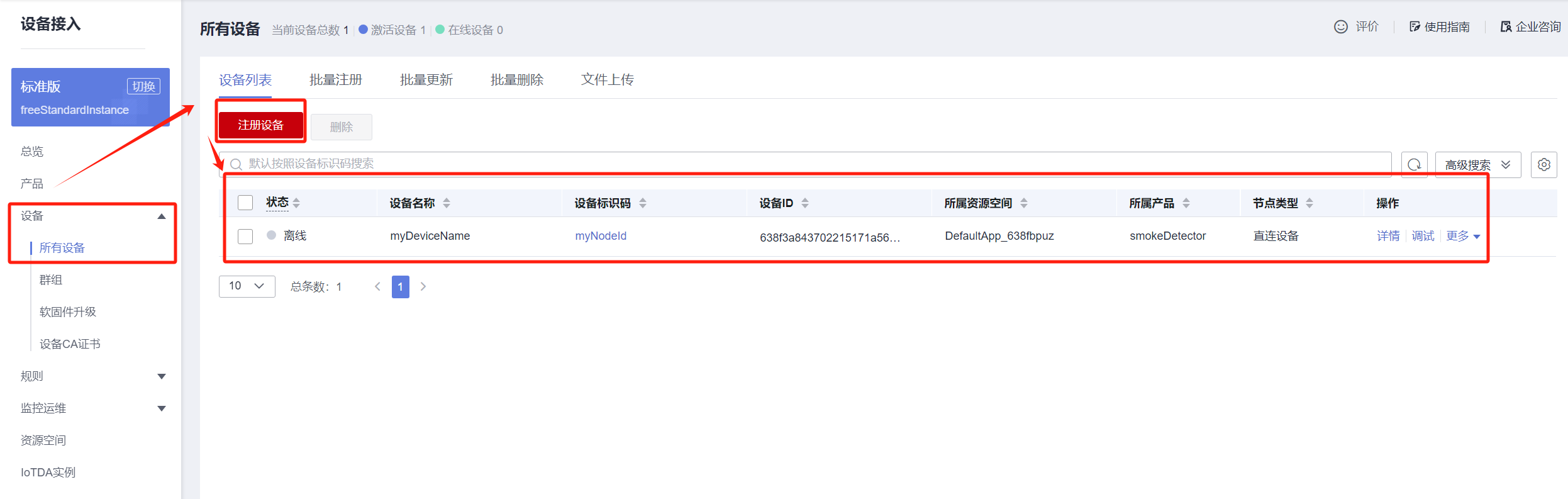Select 所有设备 in the sidebar

point(62,248)
